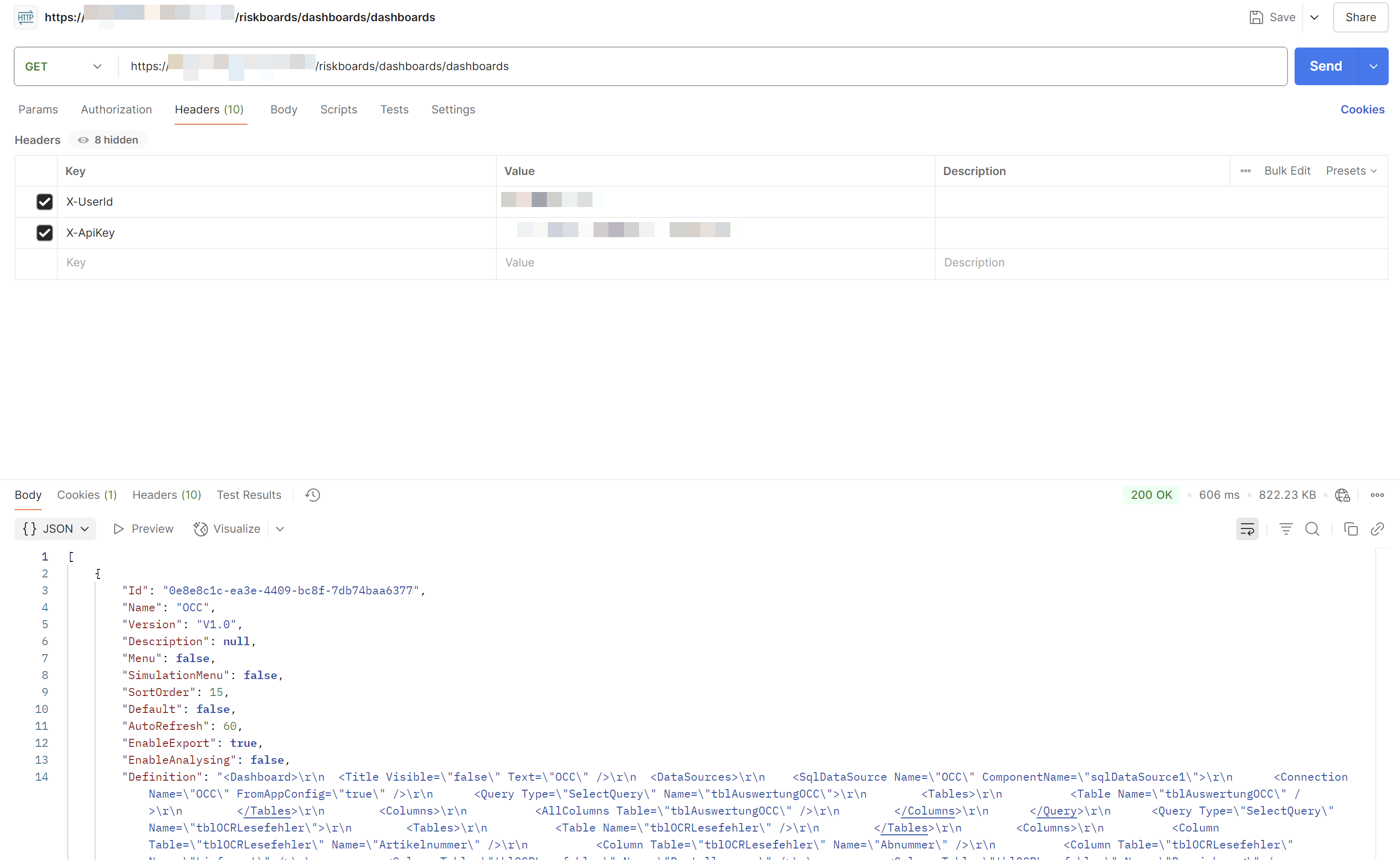Toggle word wrap icon in response
Screen dimensions: 1400x864
[x=1247, y=529]
